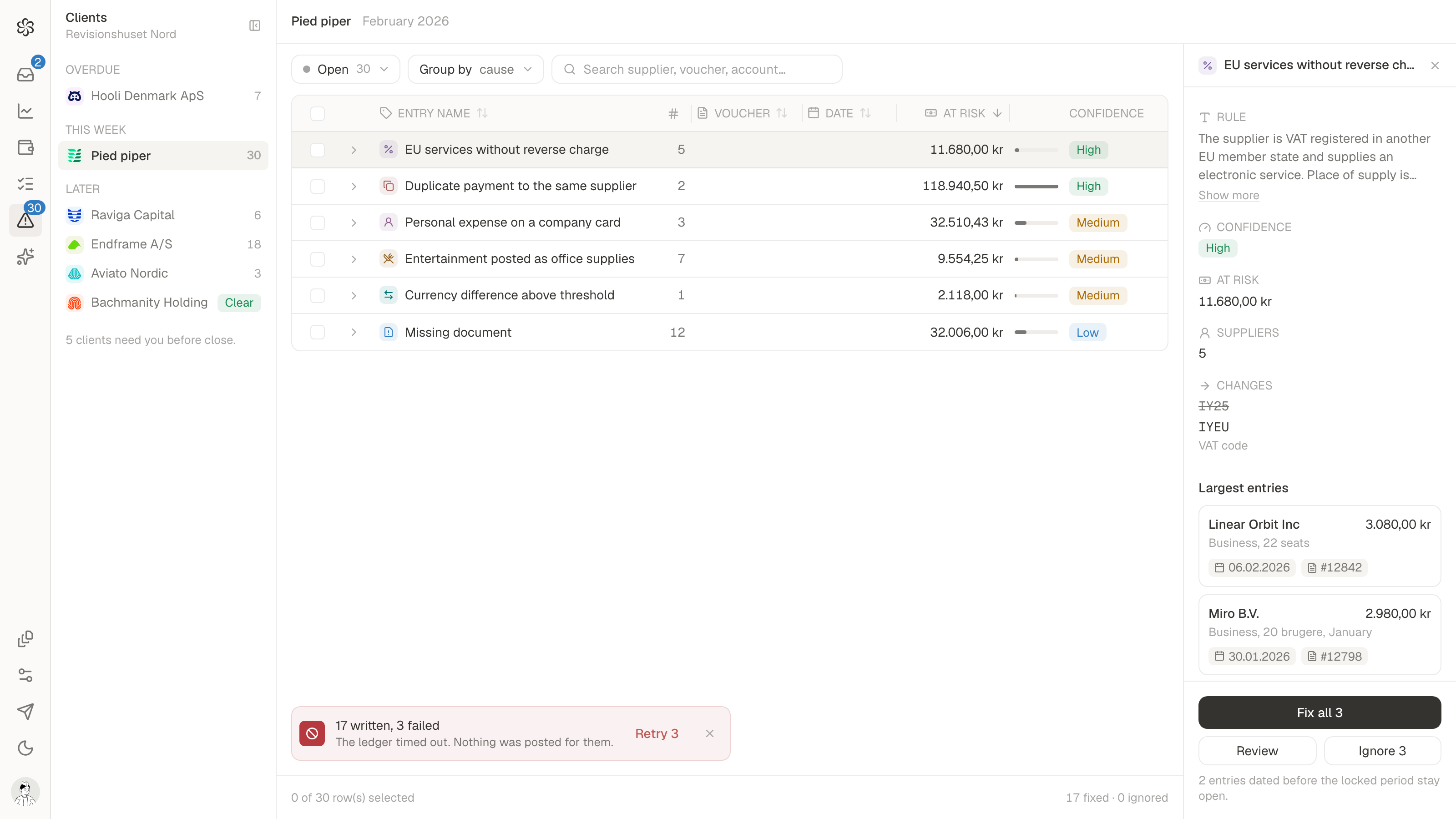Select Bachmanity Holding client
The image size is (1456, 819).
163,303
